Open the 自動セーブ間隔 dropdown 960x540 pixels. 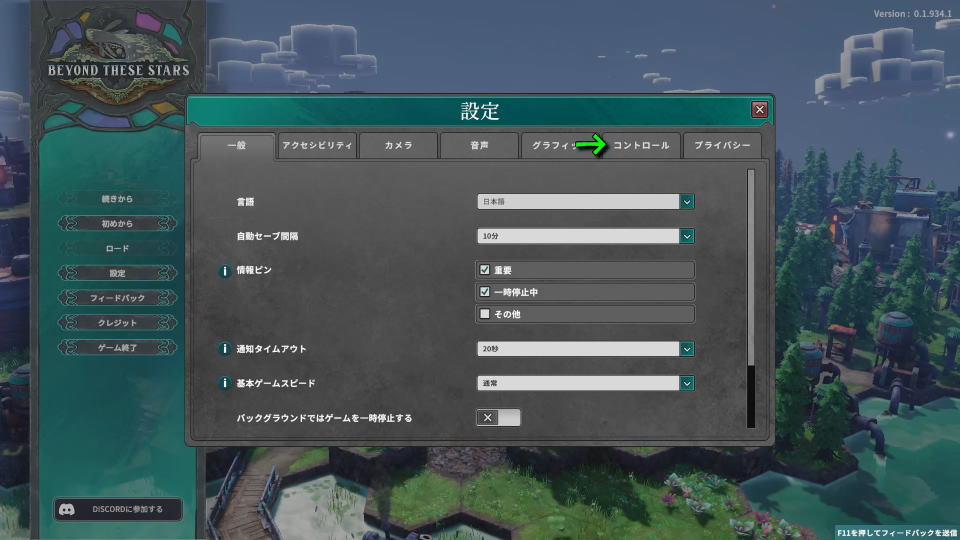(x=585, y=236)
